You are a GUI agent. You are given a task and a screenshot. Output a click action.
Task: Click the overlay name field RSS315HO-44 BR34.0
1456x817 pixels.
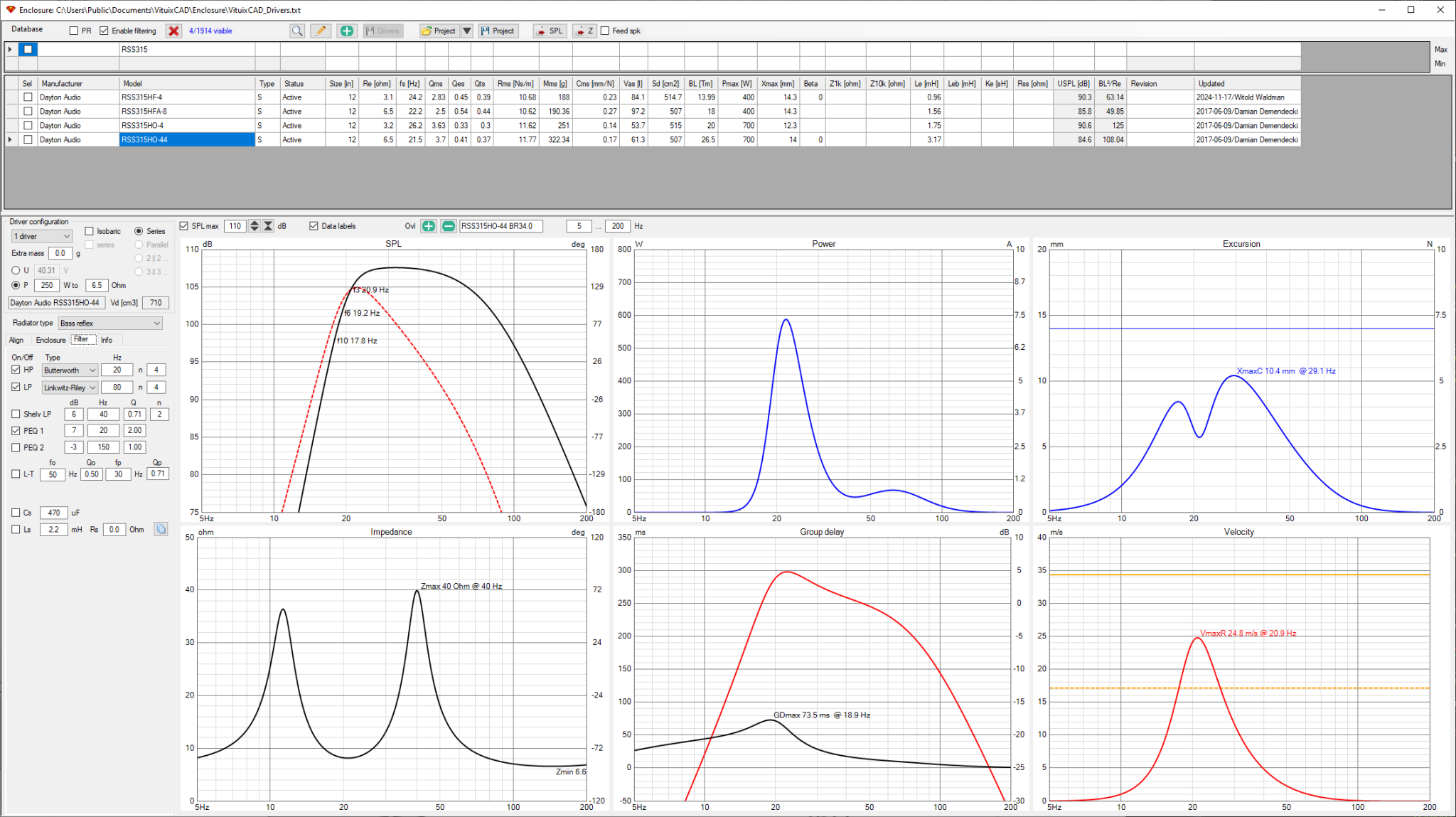(x=501, y=226)
